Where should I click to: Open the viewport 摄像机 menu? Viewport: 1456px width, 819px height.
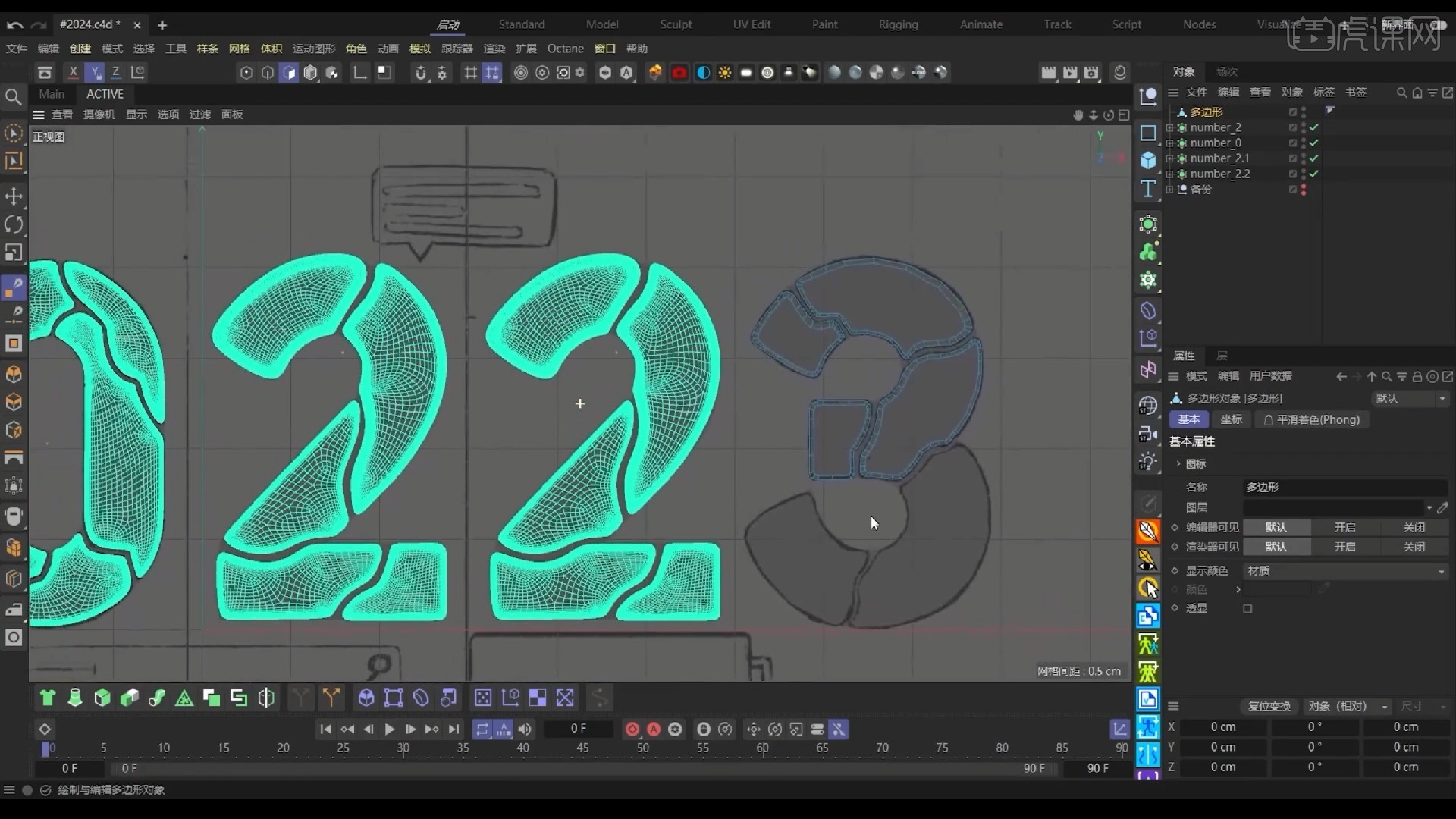(x=99, y=115)
